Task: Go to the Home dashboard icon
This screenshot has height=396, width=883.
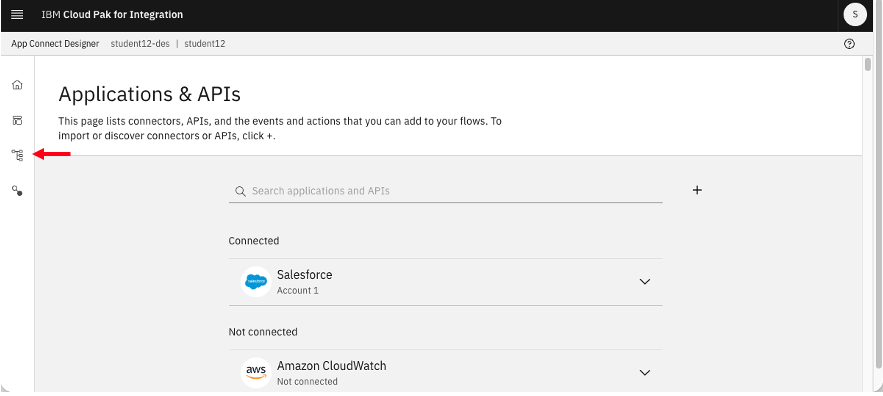Action: (x=17, y=84)
